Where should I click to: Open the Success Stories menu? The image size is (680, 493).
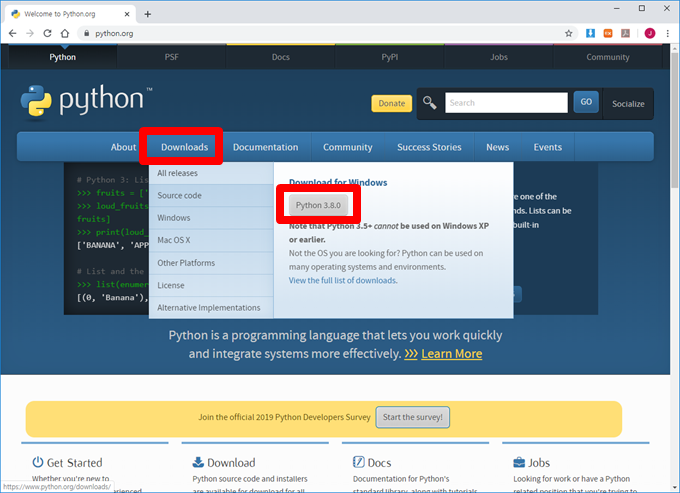point(429,147)
